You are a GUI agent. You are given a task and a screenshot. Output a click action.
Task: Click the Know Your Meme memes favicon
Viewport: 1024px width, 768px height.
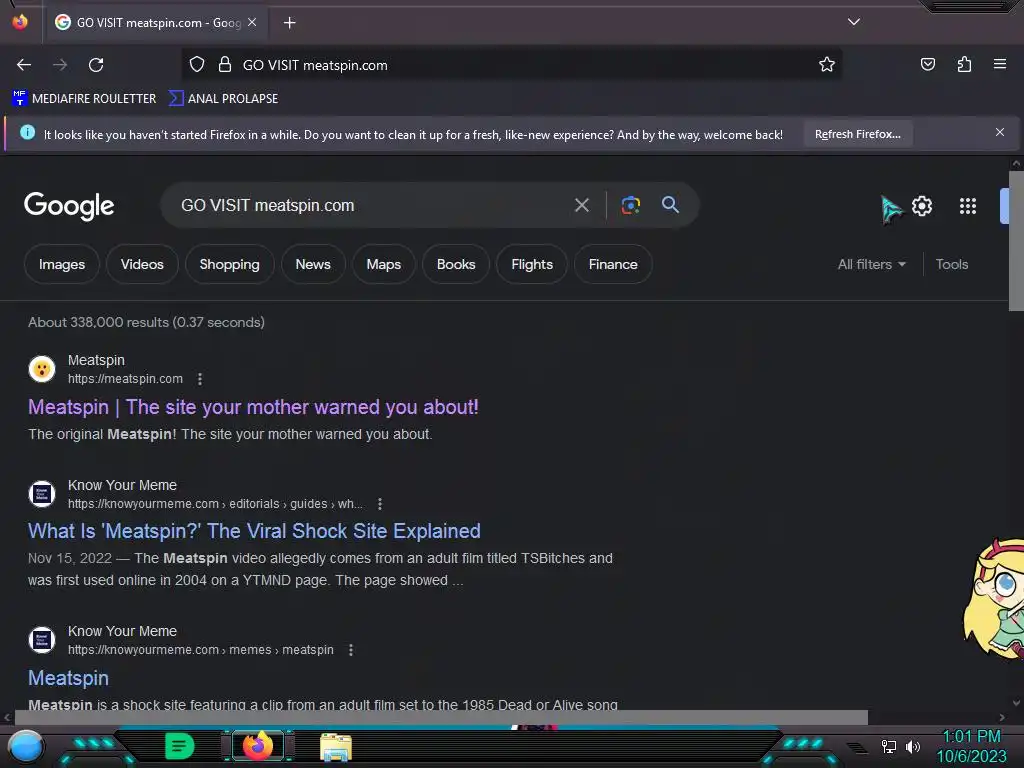(42, 640)
